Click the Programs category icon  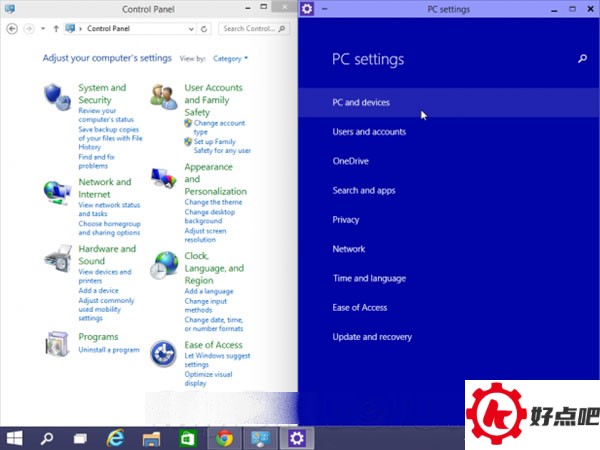57,344
